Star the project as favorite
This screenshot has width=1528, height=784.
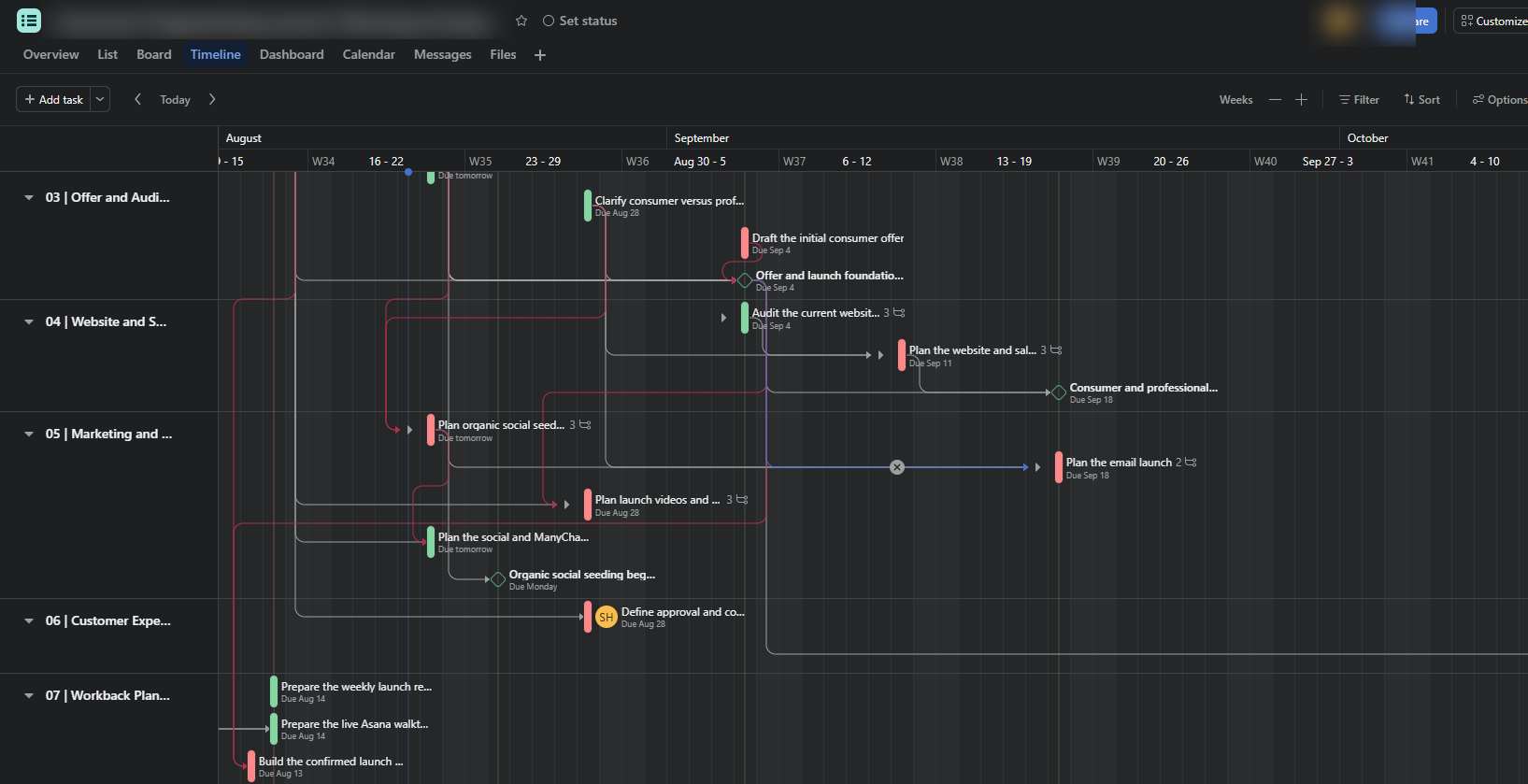(521, 21)
